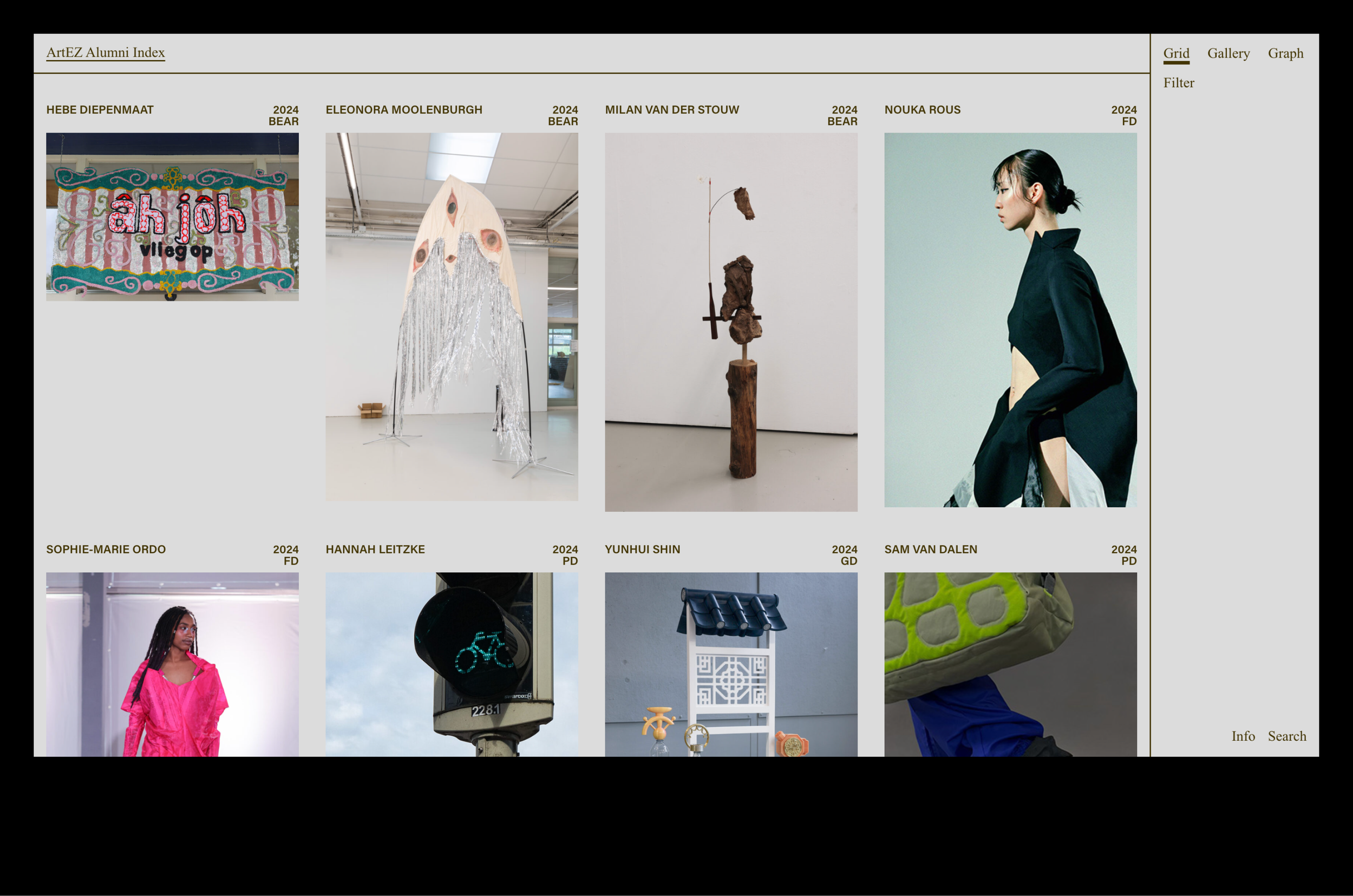Switch to the Gallery view tab

1228,53
